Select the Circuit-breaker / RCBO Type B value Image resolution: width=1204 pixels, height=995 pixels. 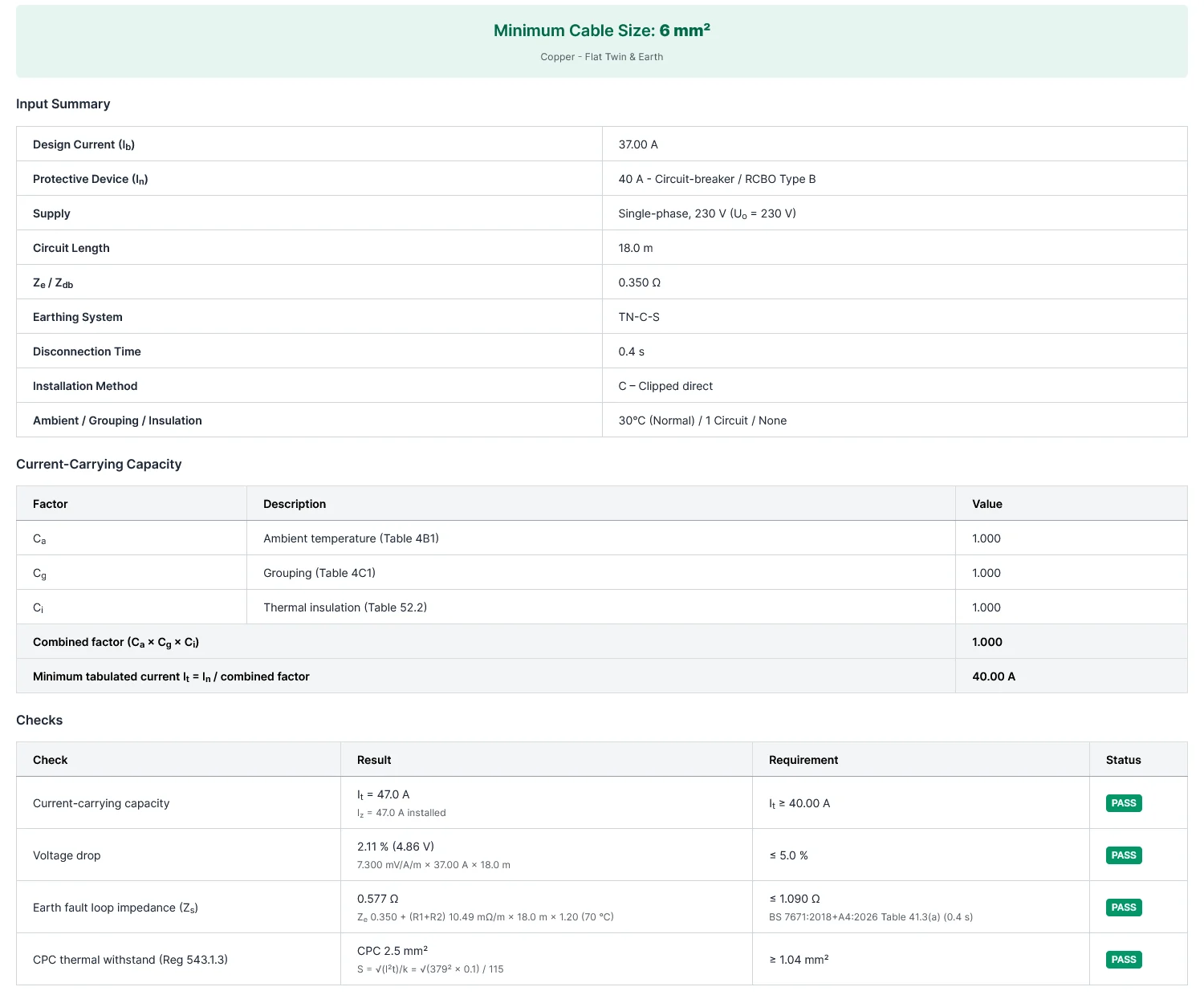point(717,179)
